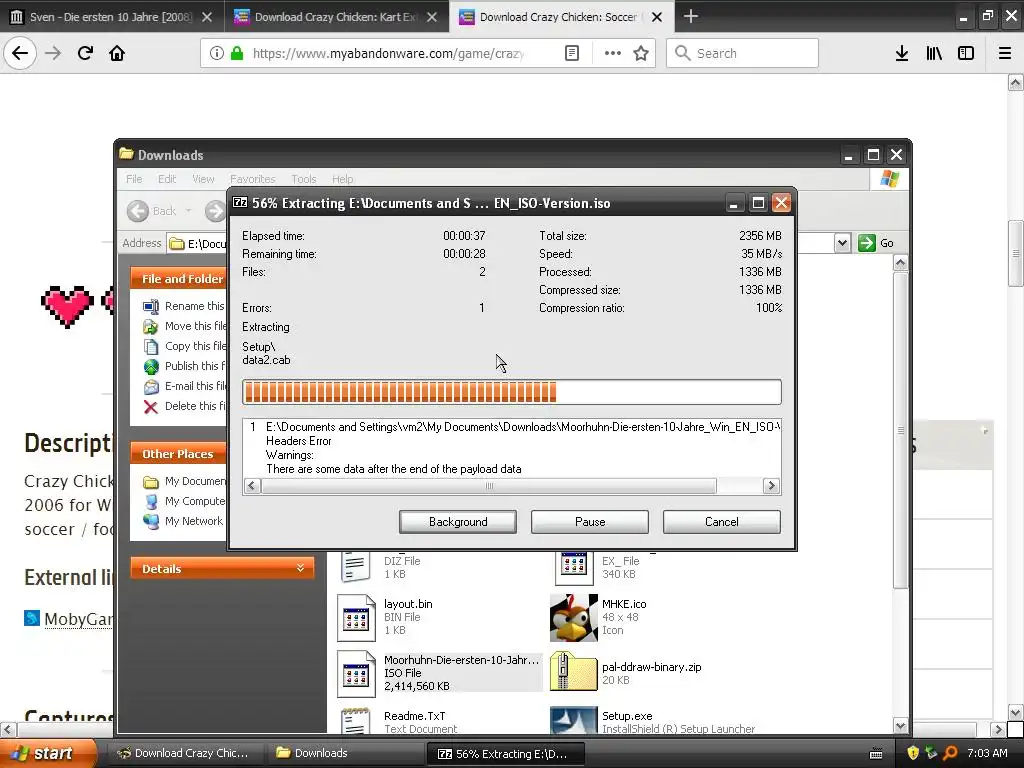Select MHKE.ico chicken icon file

coord(573,617)
